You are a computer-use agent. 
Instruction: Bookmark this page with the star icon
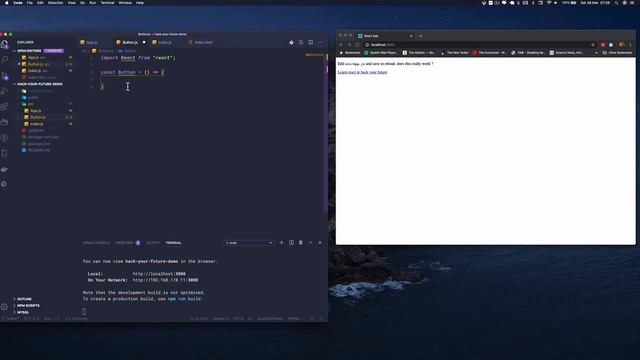point(593,44)
